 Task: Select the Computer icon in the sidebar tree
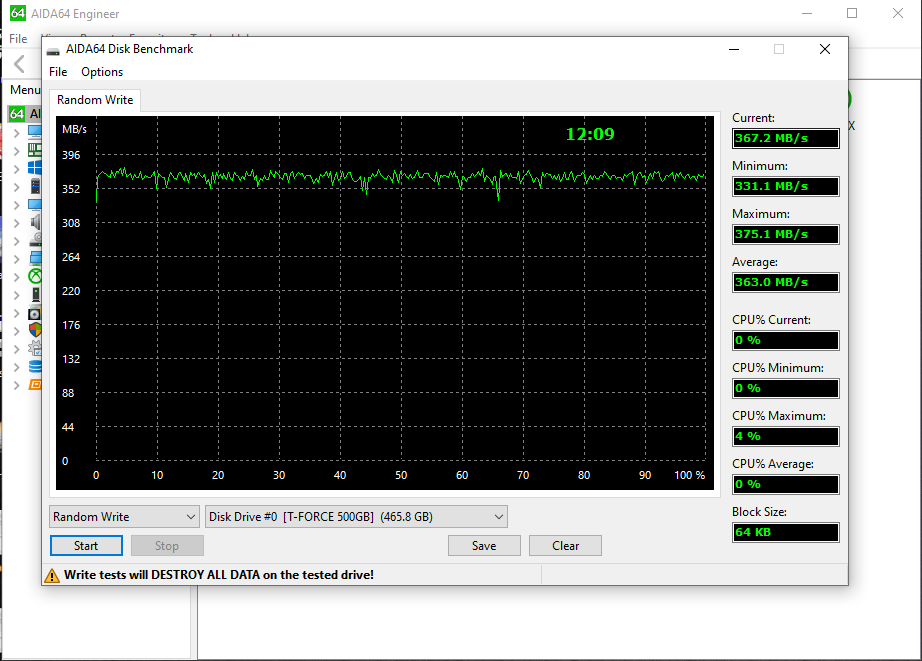(35, 132)
